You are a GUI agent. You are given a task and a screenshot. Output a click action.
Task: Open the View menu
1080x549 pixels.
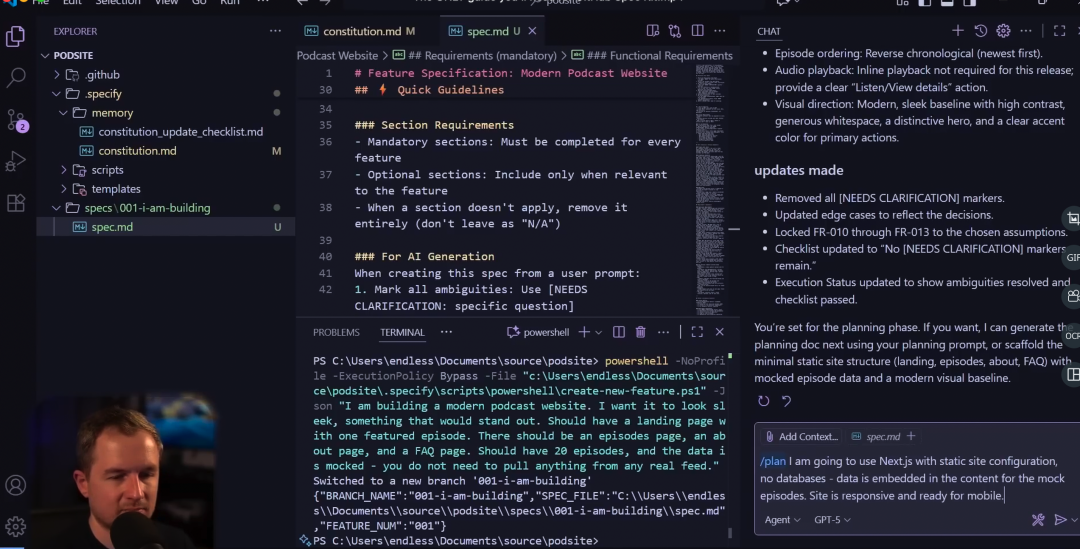pyautogui.click(x=166, y=2)
